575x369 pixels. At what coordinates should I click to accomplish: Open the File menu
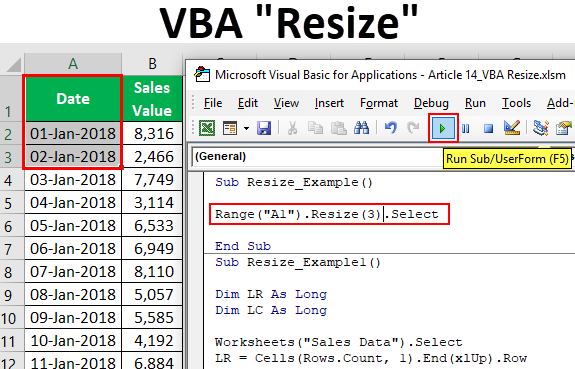213,103
